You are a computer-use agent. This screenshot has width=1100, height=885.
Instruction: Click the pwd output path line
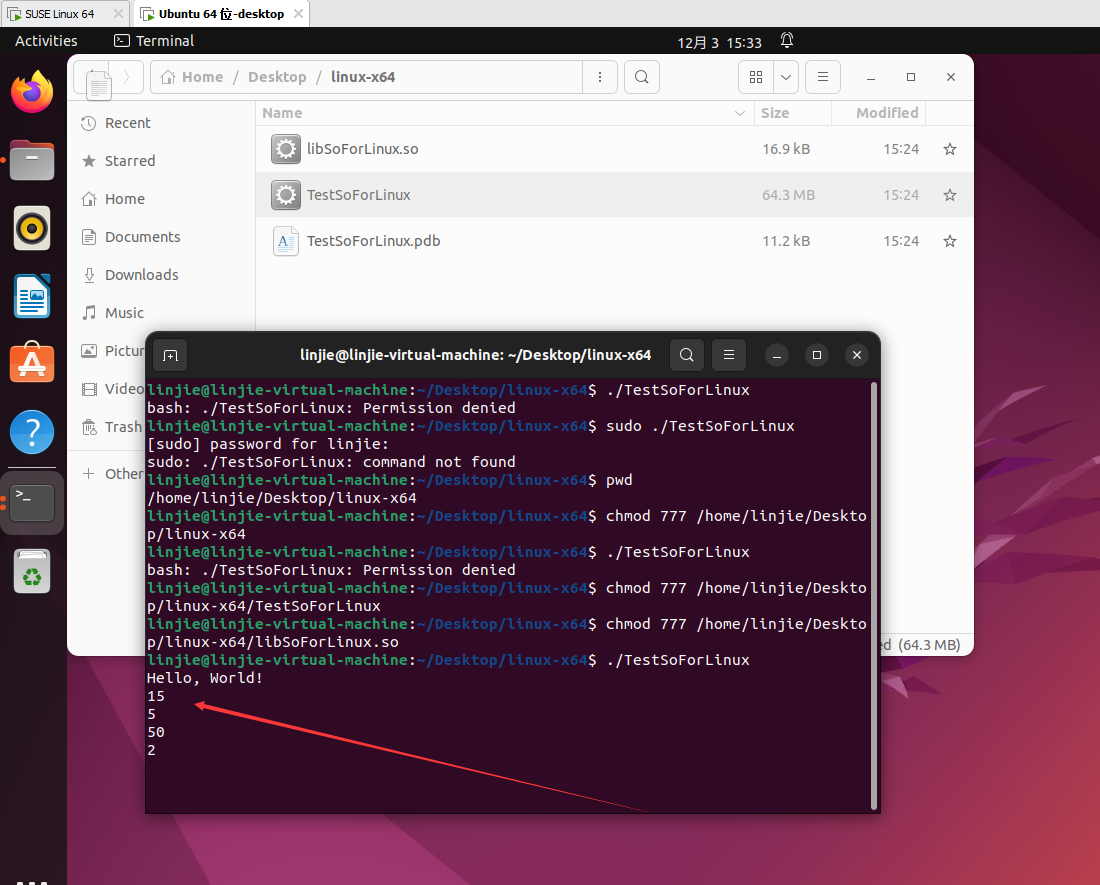(x=281, y=498)
